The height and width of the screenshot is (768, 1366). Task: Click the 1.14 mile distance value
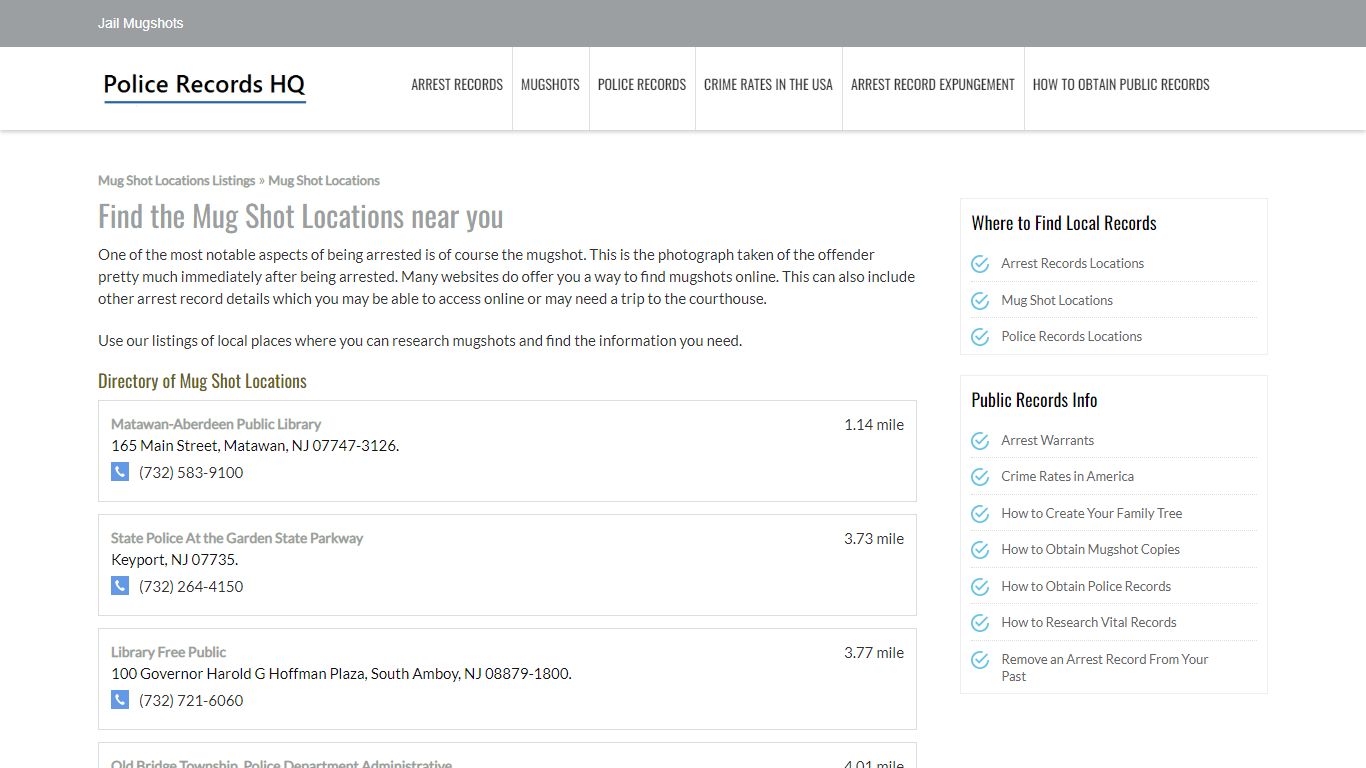tap(874, 425)
